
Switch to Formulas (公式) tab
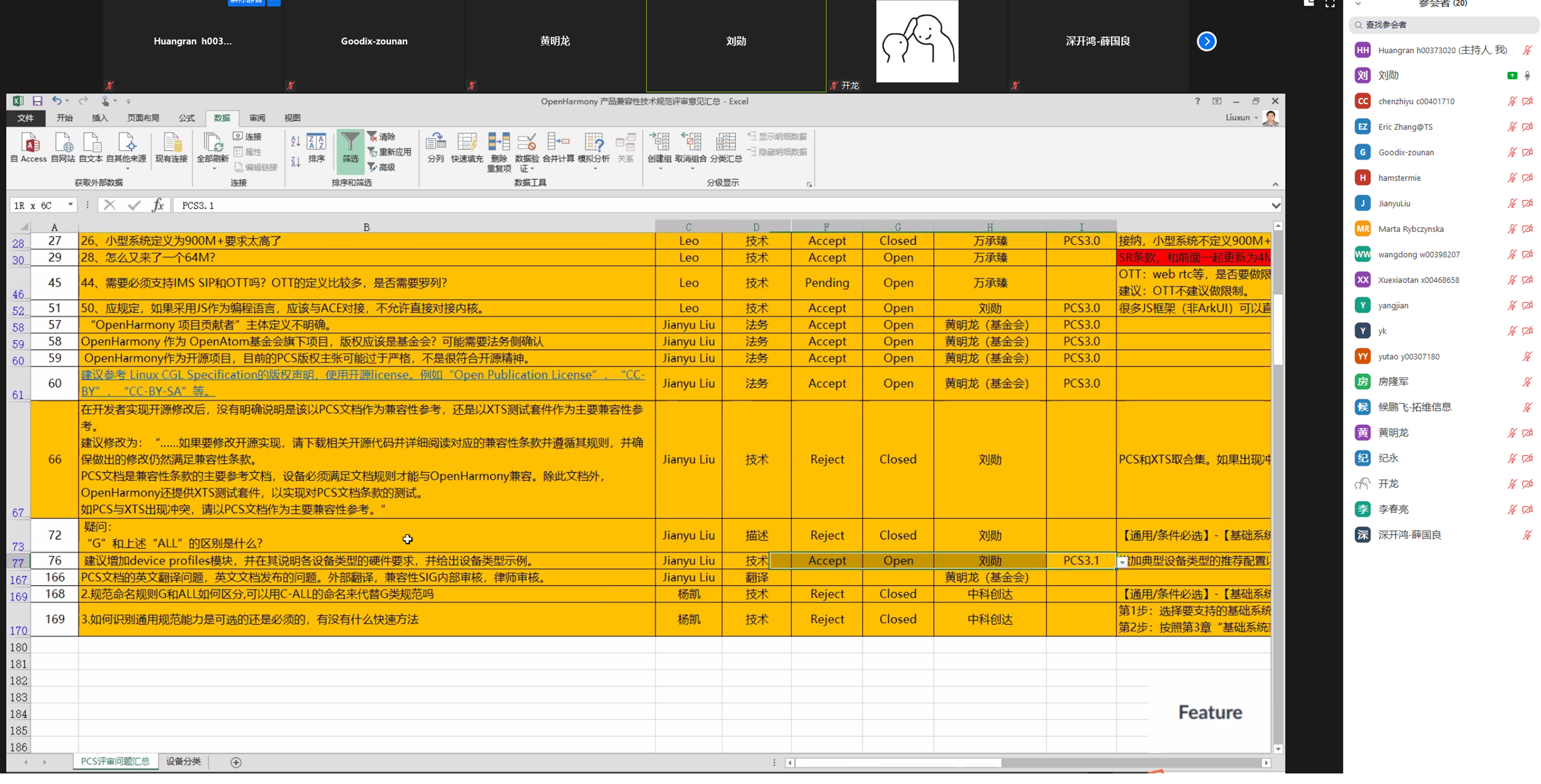[x=187, y=118]
